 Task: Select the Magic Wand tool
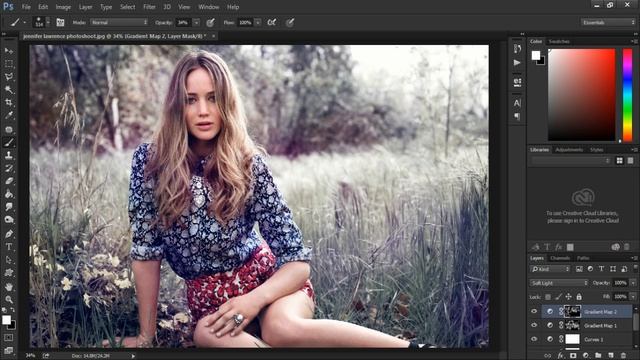tap(9, 89)
